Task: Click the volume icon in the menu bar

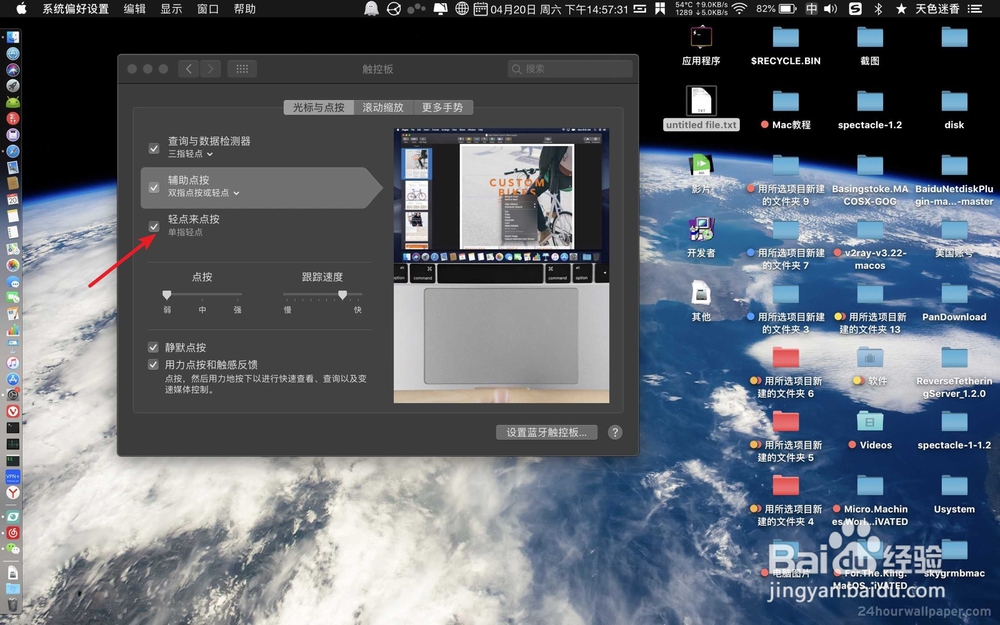Action: [830, 9]
